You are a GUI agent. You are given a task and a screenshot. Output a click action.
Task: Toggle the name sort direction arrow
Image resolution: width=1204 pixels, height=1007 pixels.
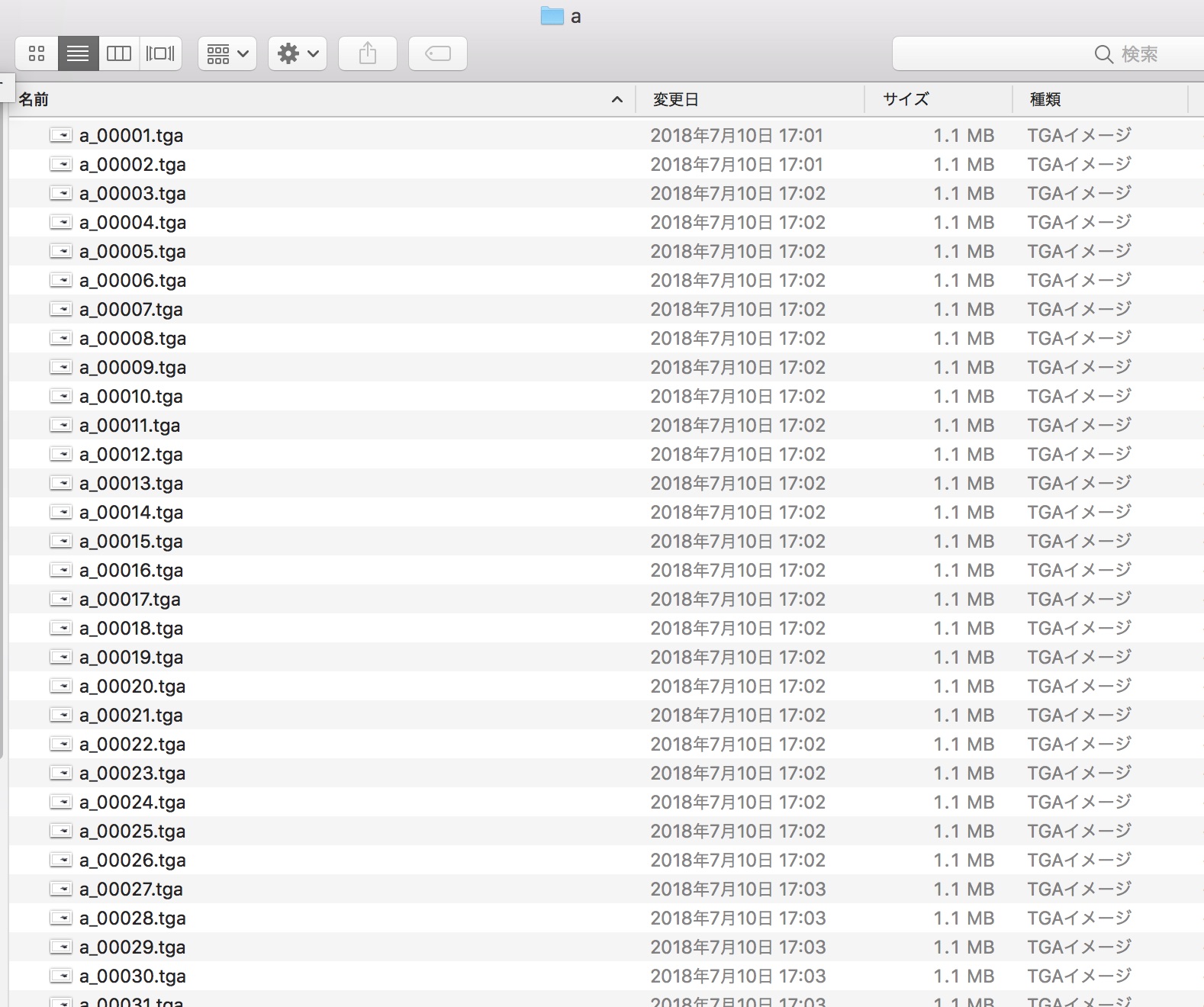pos(617,99)
